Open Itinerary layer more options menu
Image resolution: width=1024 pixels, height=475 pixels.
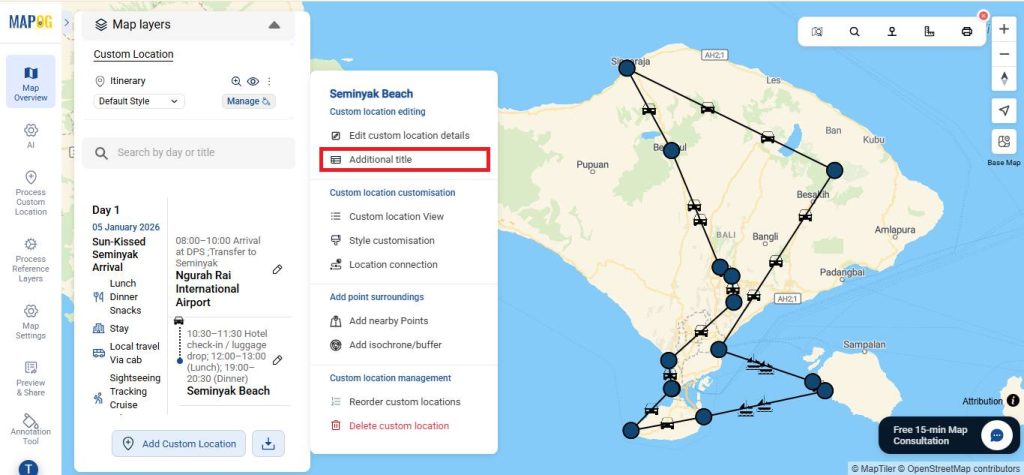coord(269,81)
